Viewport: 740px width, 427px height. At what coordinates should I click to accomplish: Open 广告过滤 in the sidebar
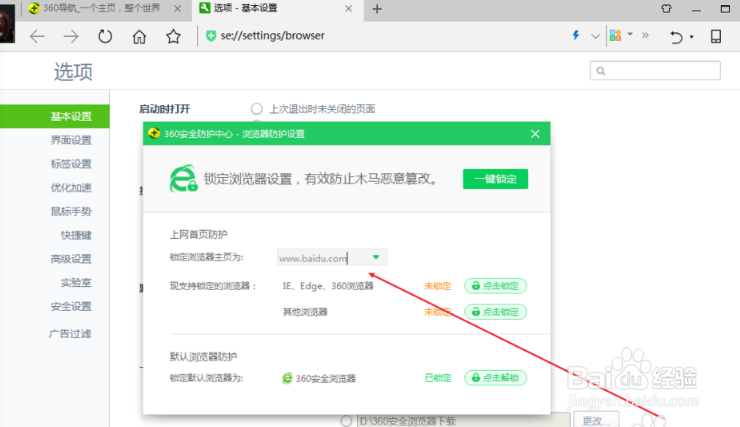pos(70,334)
